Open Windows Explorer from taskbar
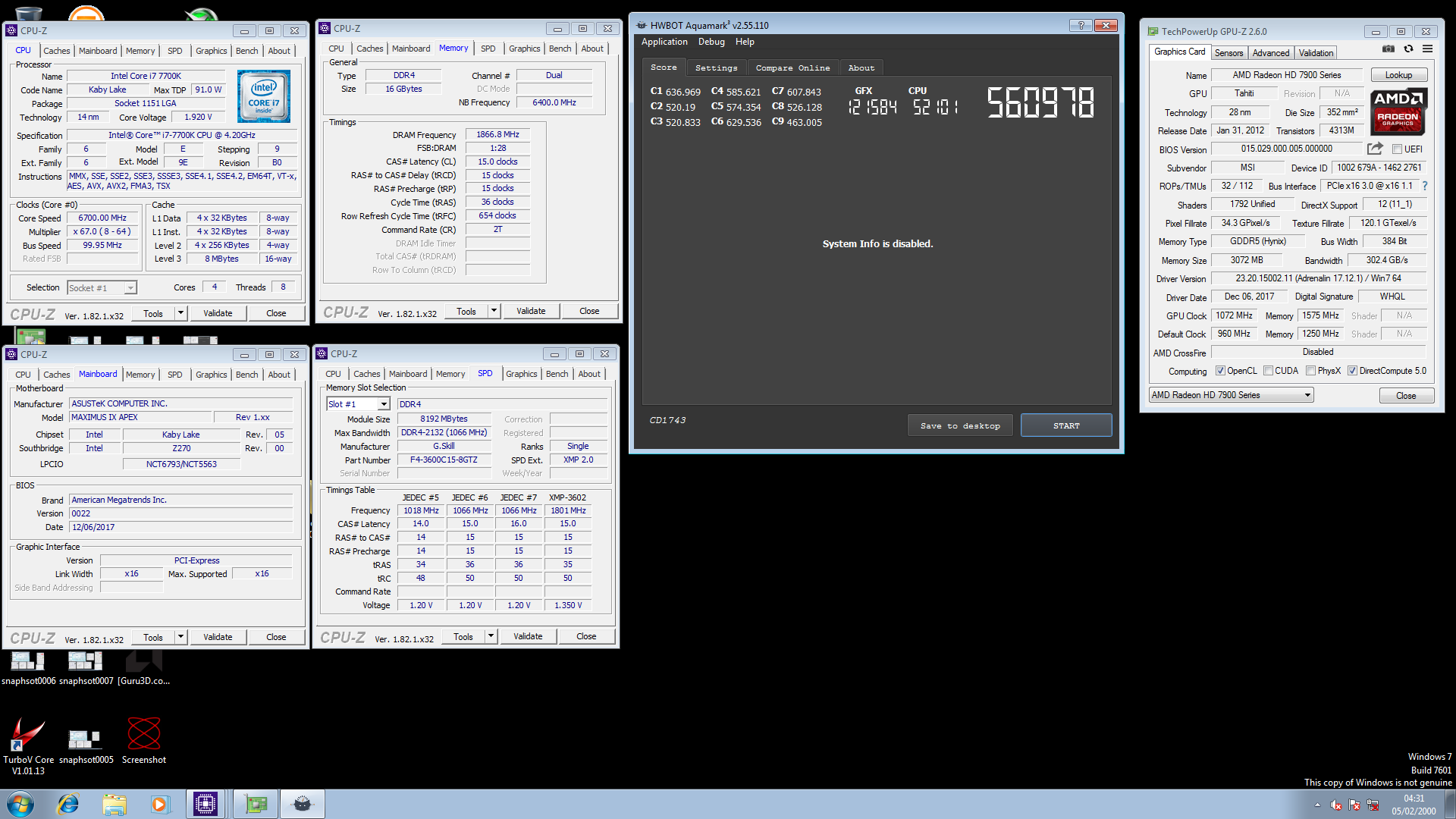 pos(115,804)
